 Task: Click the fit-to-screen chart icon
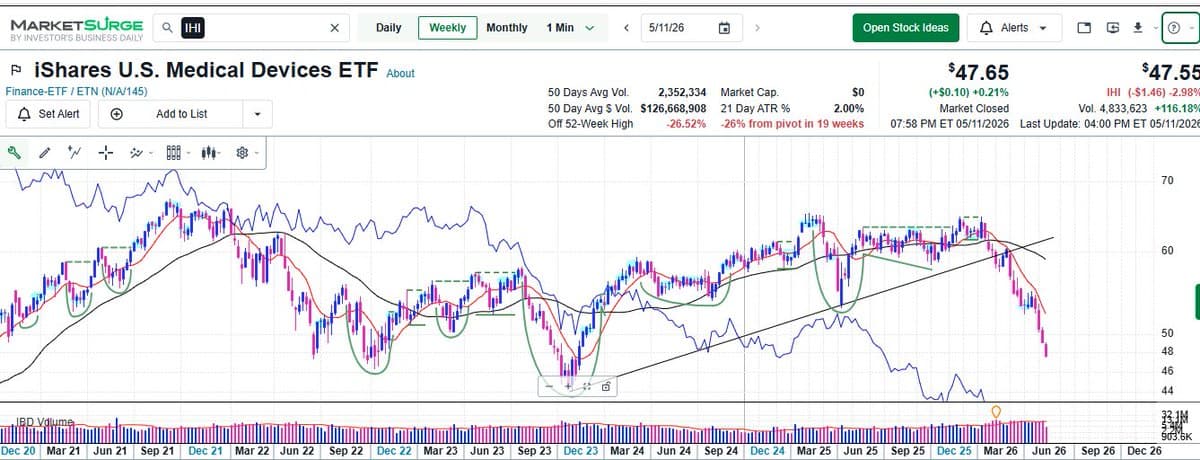pos(587,386)
